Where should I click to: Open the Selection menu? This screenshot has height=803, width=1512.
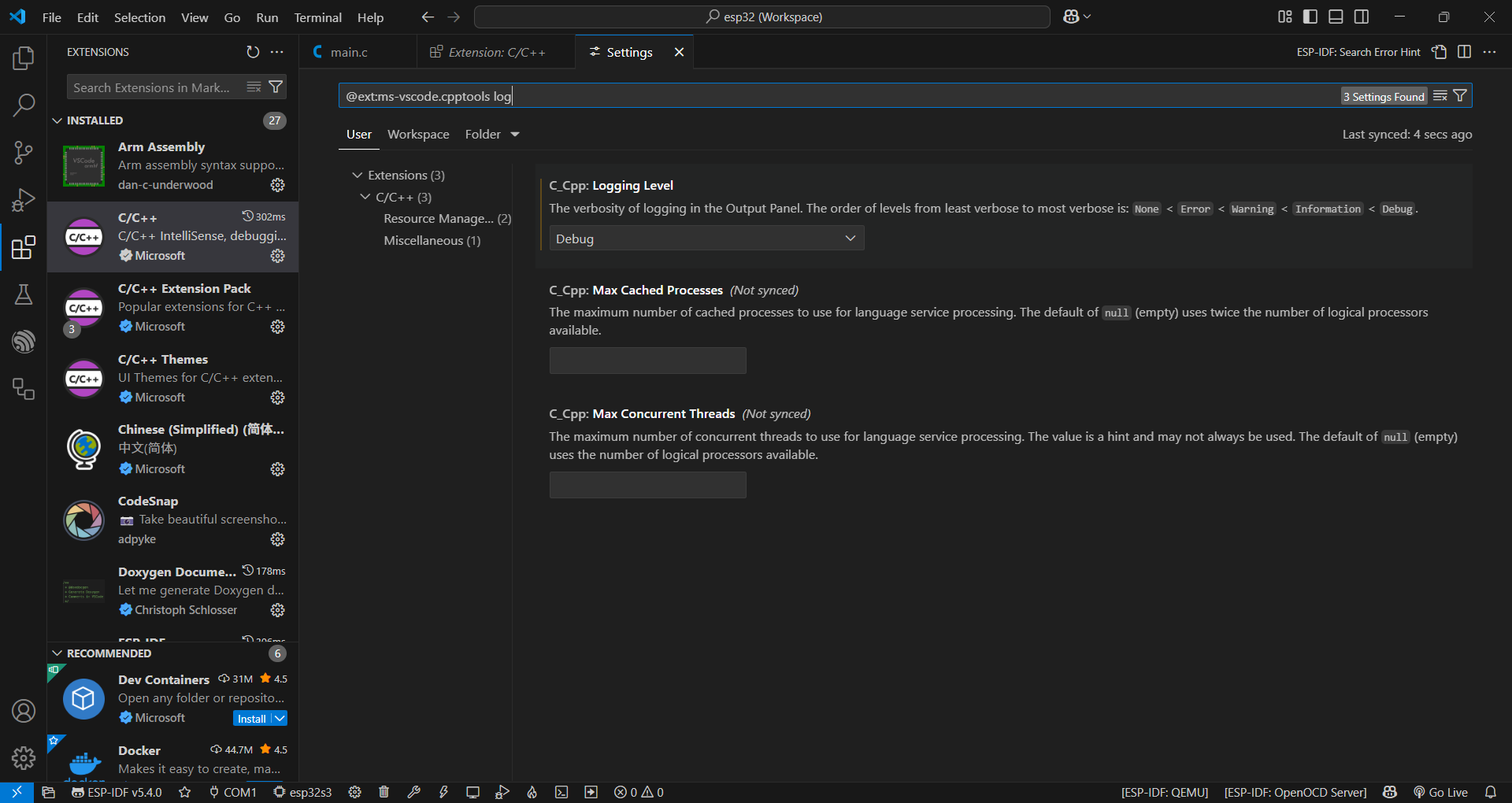point(139,17)
